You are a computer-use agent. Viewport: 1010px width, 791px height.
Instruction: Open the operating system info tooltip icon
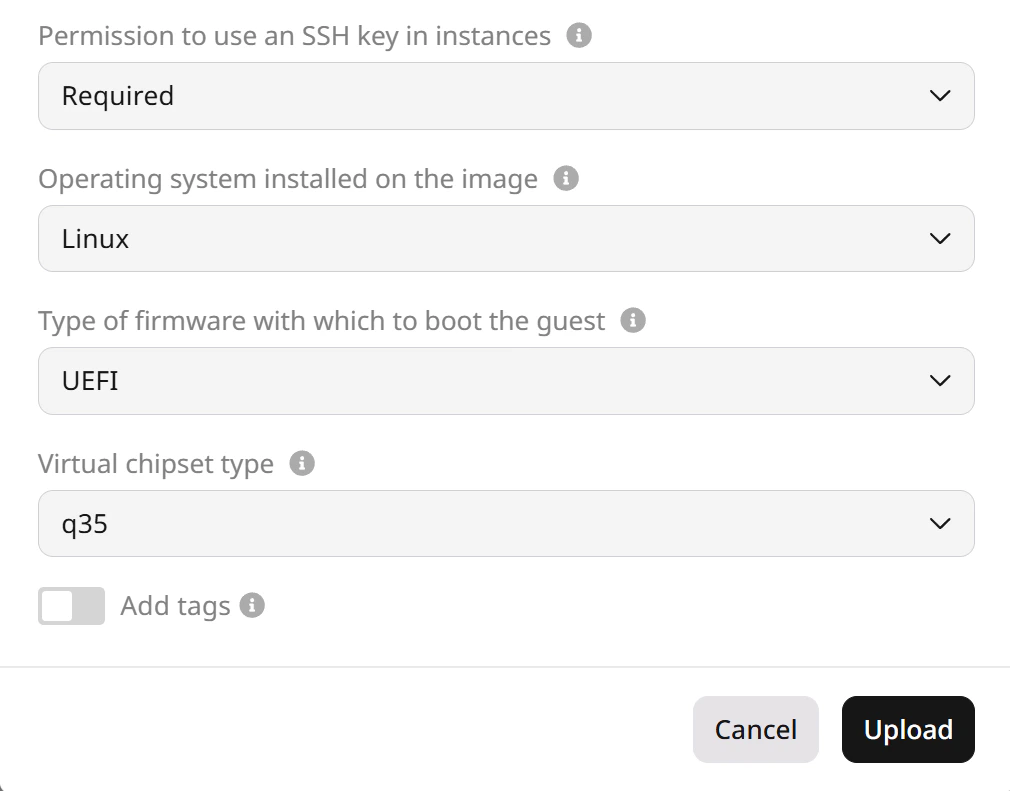pos(567,179)
